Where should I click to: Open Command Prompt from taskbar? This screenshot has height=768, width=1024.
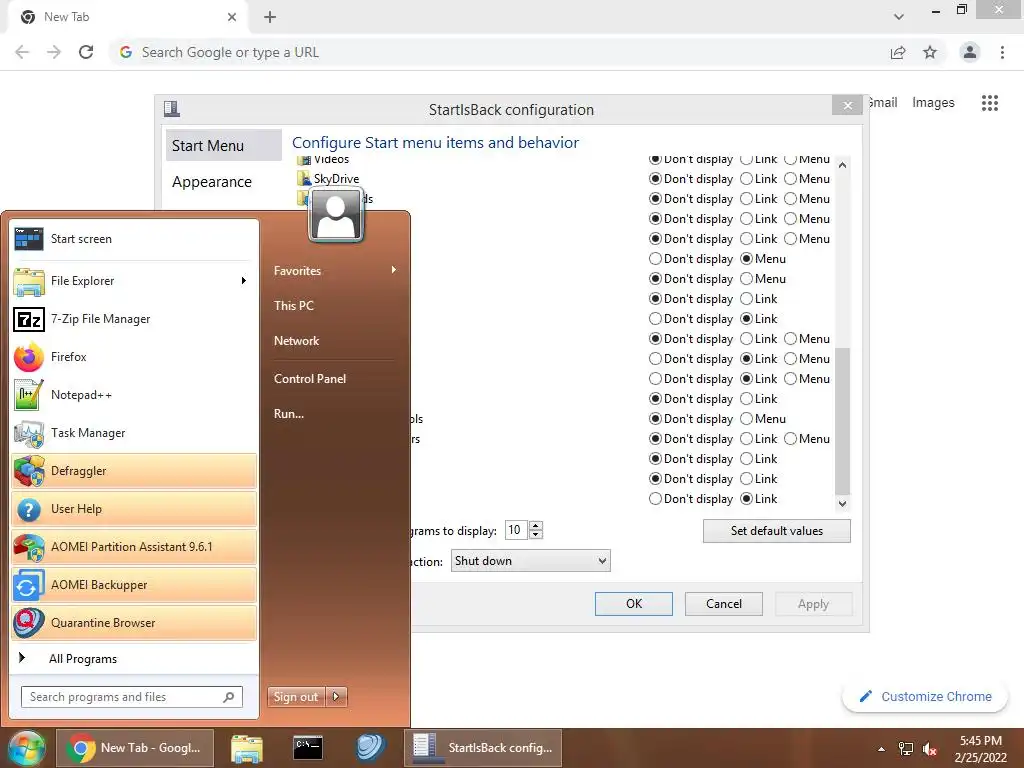pos(308,748)
